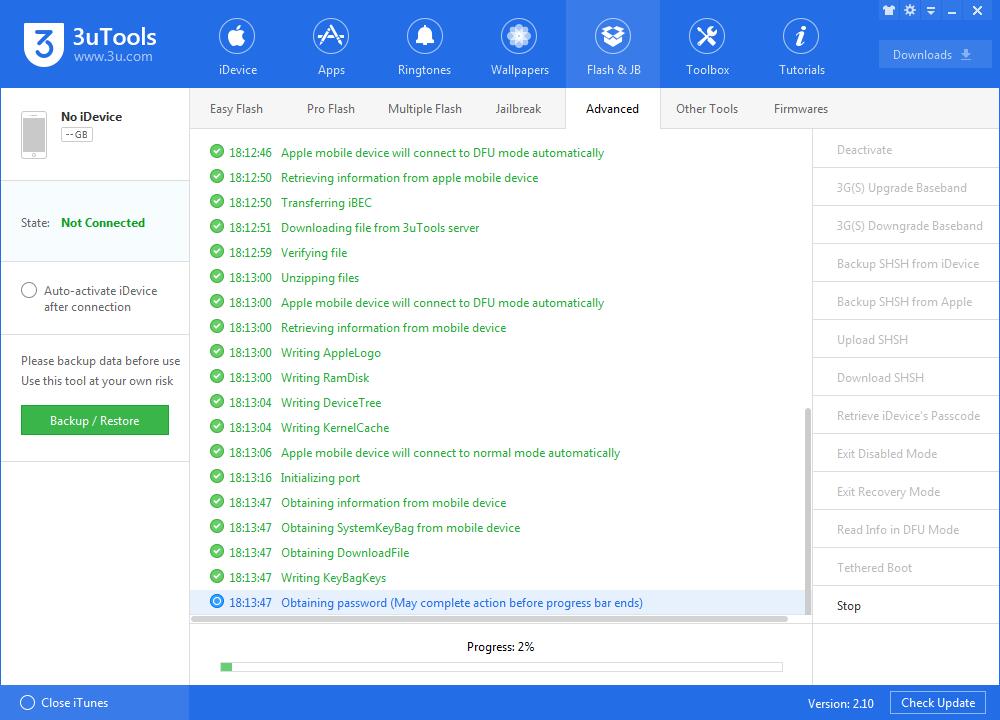Select the 'Obtaining password' log row
This screenshot has width=1000, height=720.
pos(497,602)
